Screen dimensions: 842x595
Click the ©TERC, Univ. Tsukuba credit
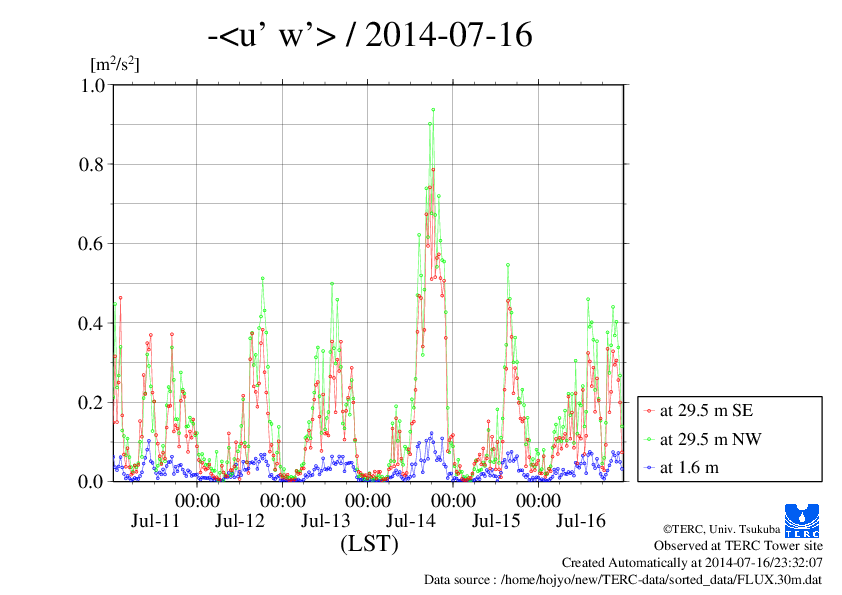point(721,529)
